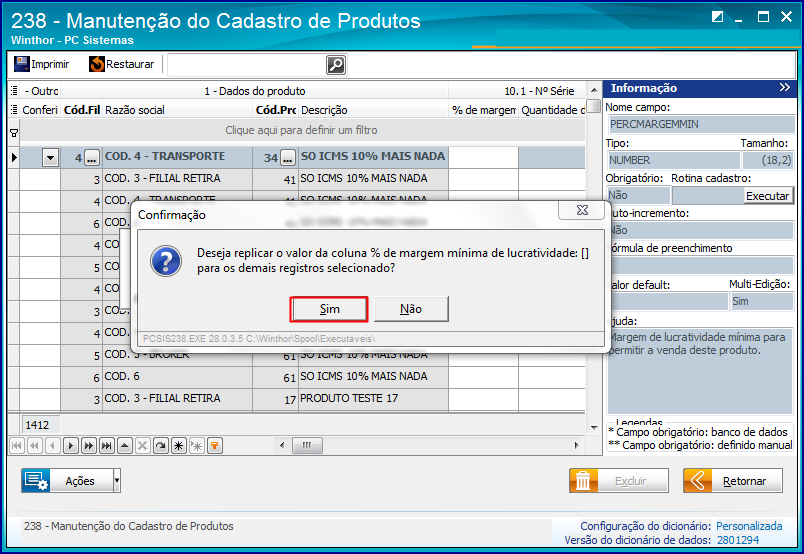
Task: Click the Tipo NUMBER field
Action: tap(674, 160)
